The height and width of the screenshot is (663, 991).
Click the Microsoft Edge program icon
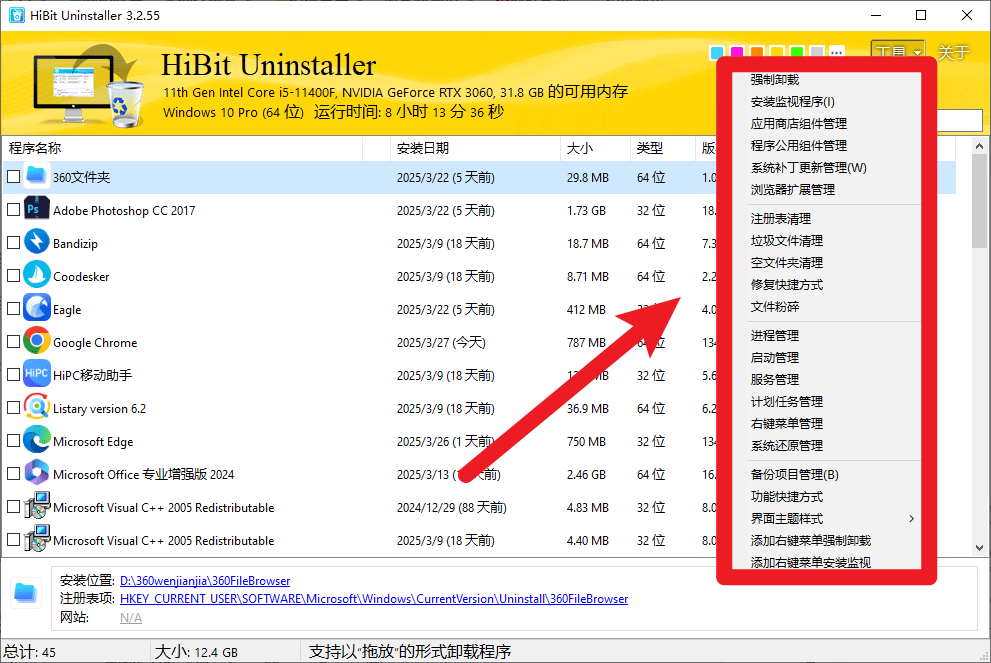pos(36,440)
